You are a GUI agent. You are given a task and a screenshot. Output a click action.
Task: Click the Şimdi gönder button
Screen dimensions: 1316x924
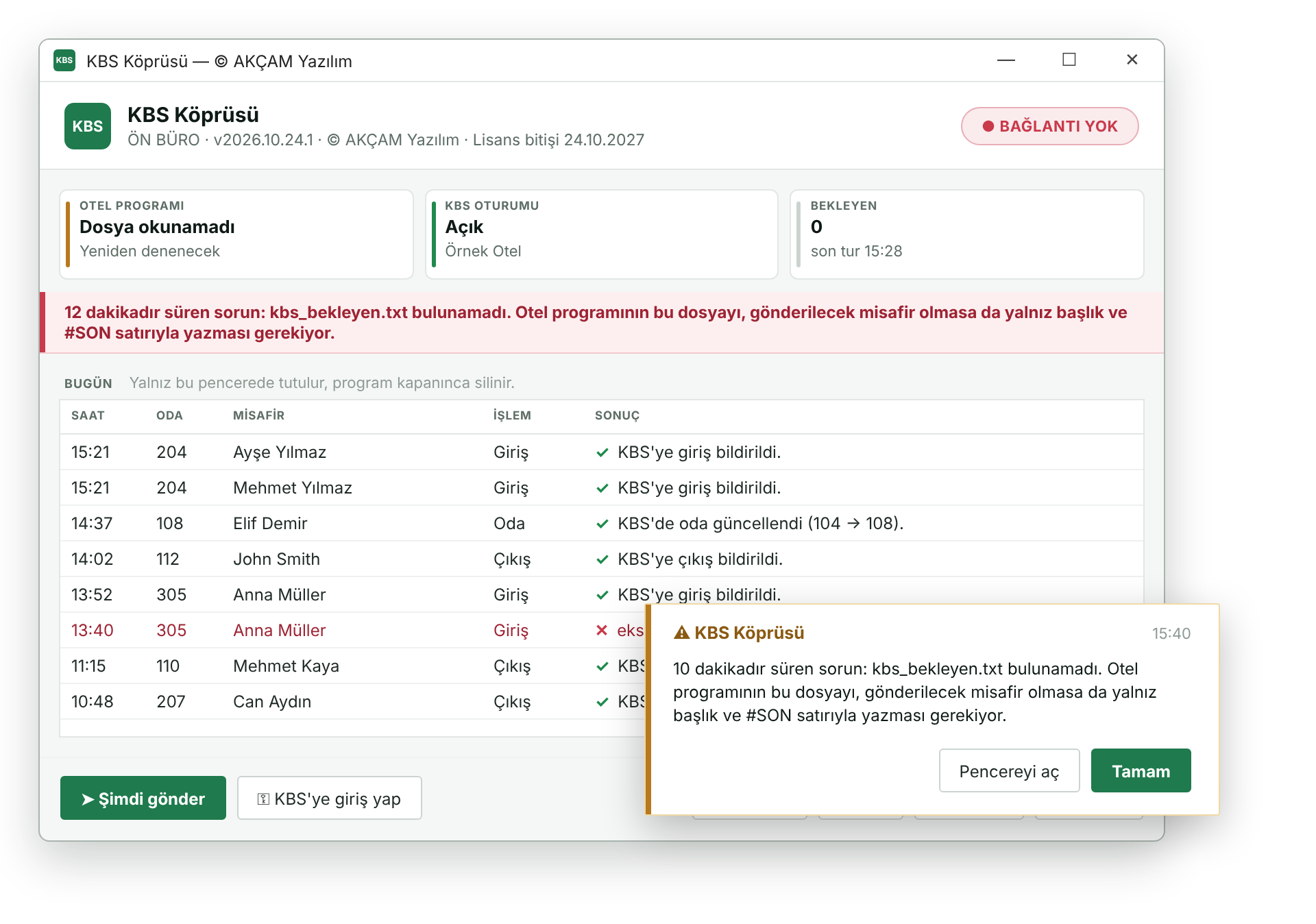click(x=143, y=799)
